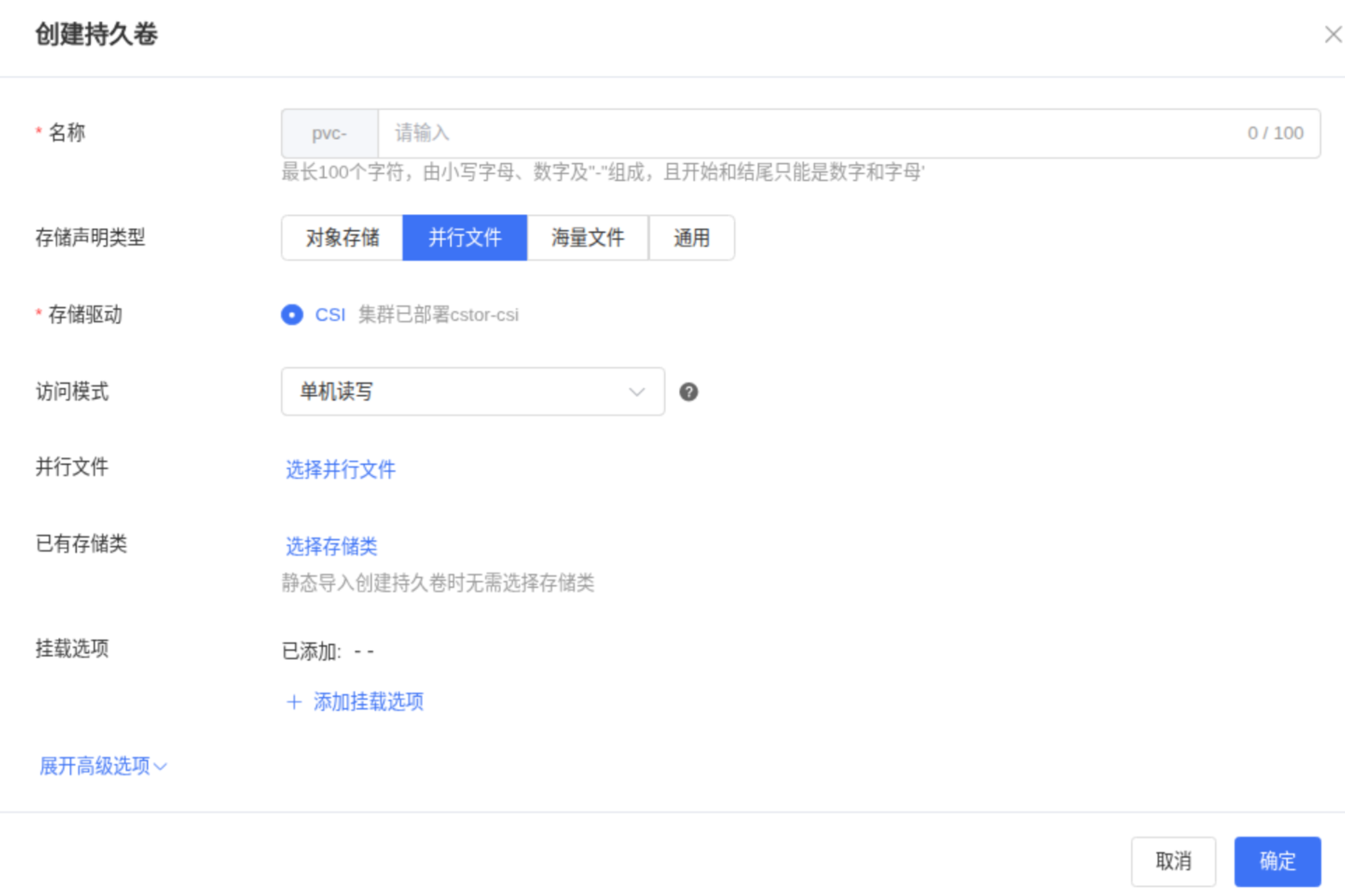Viewport: 1345px width, 896px height.
Task: Click the chevron arrow in access mode box
Action: (x=636, y=392)
